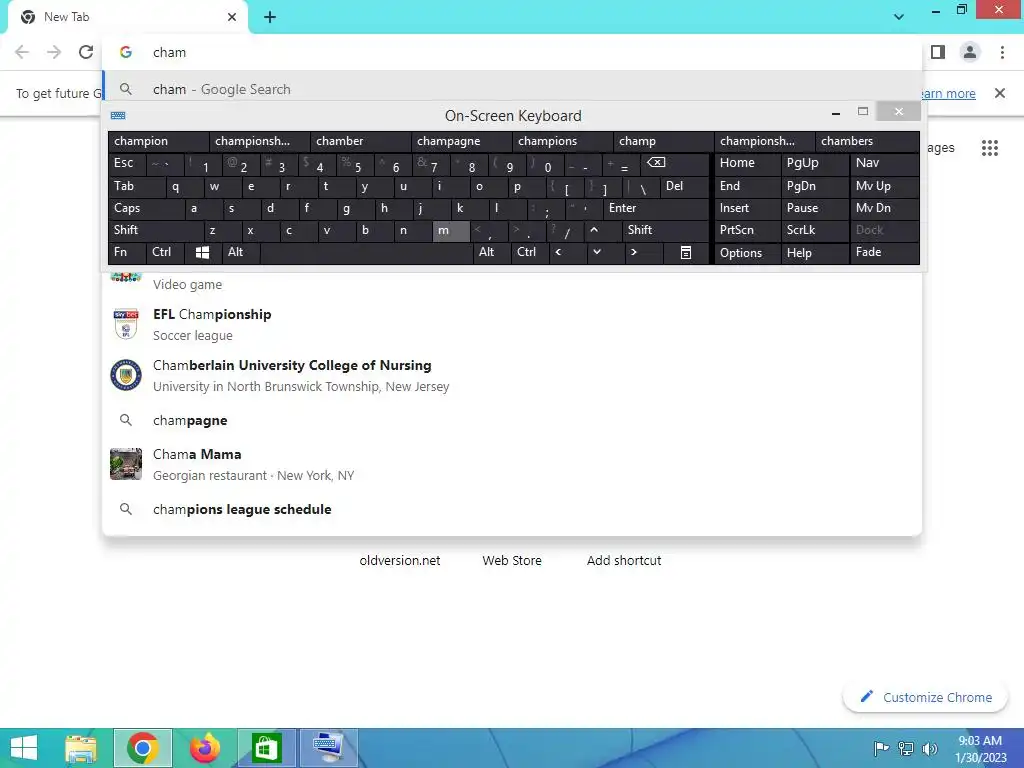1024x768 pixels.
Task: Click the Add shortcut tile
Action: point(624,560)
